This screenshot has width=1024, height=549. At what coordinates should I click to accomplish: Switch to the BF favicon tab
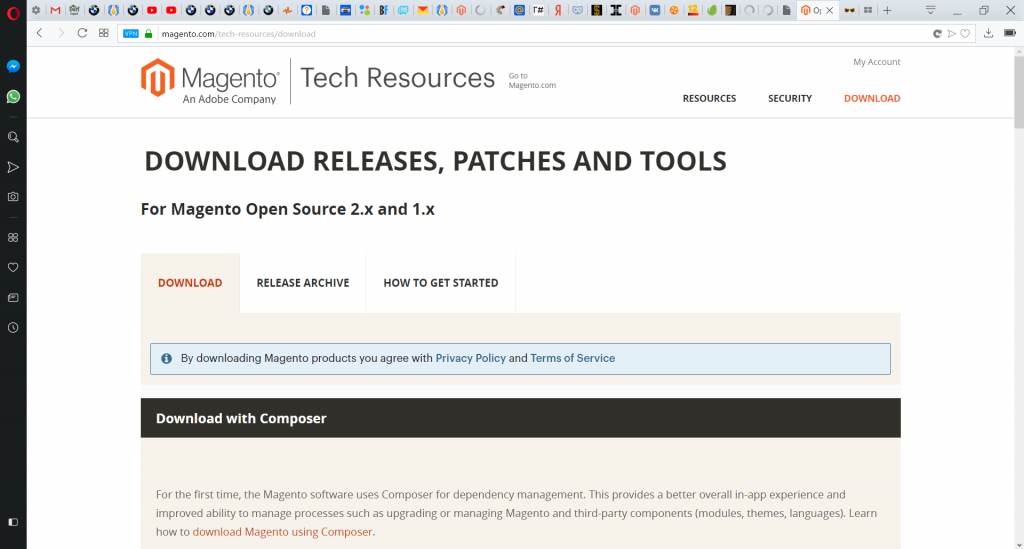pyautogui.click(x=384, y=10)
